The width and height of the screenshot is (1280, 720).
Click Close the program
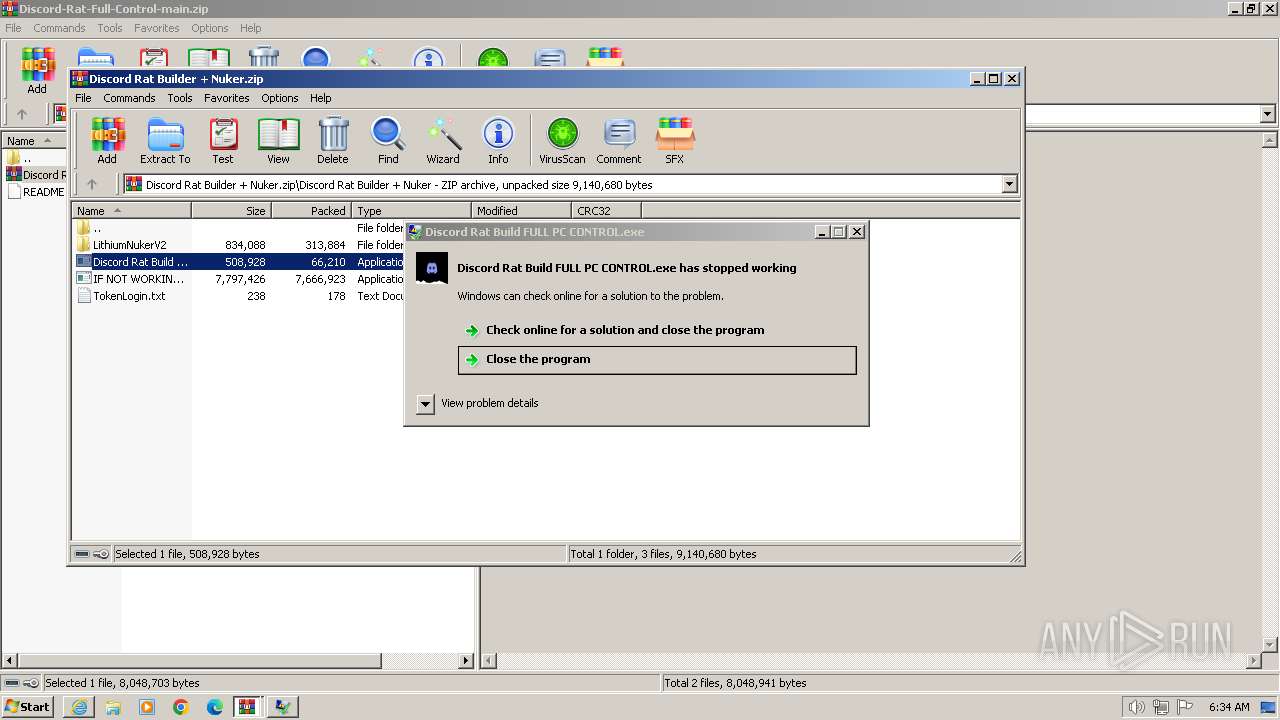click(x=657, y=360)
